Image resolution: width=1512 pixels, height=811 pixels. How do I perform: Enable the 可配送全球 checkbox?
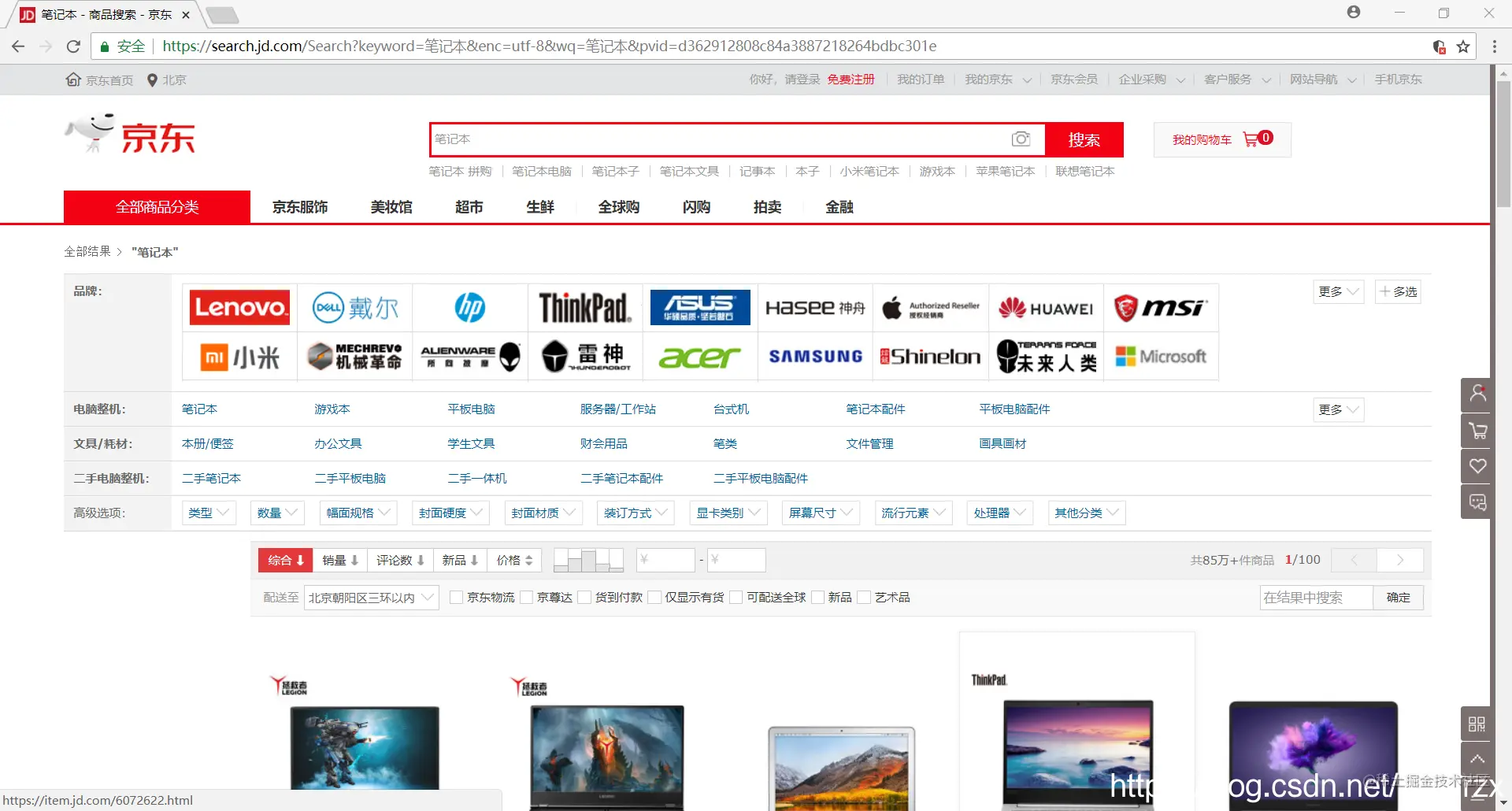coord(736,598)
